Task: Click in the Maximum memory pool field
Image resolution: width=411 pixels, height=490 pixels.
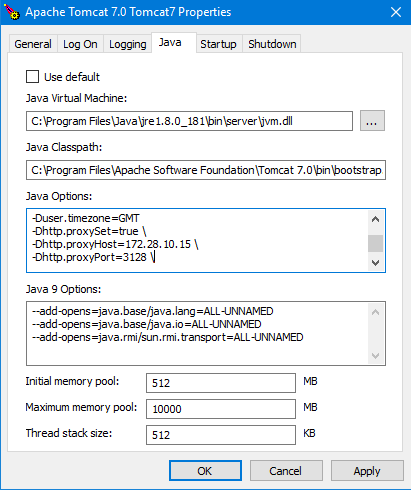Action: (221, 409)
